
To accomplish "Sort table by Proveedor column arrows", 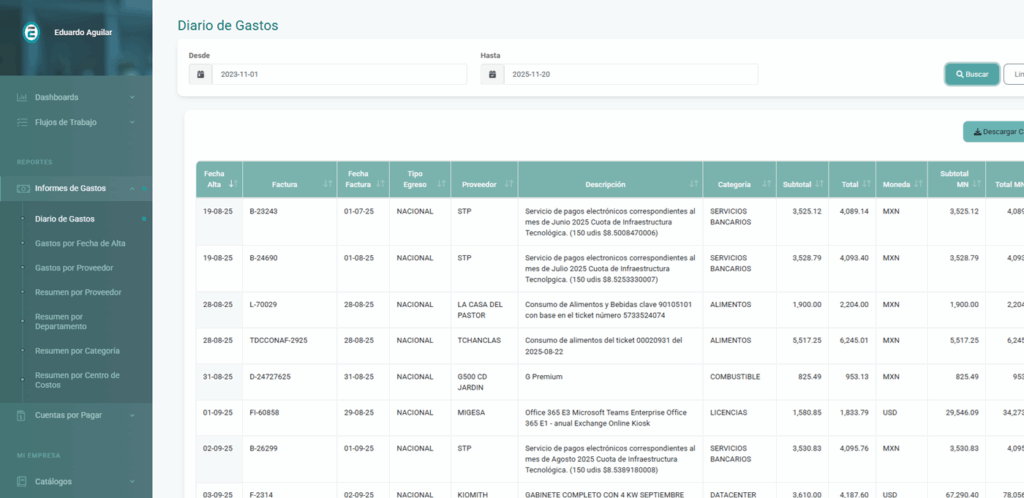I will 509,184.
